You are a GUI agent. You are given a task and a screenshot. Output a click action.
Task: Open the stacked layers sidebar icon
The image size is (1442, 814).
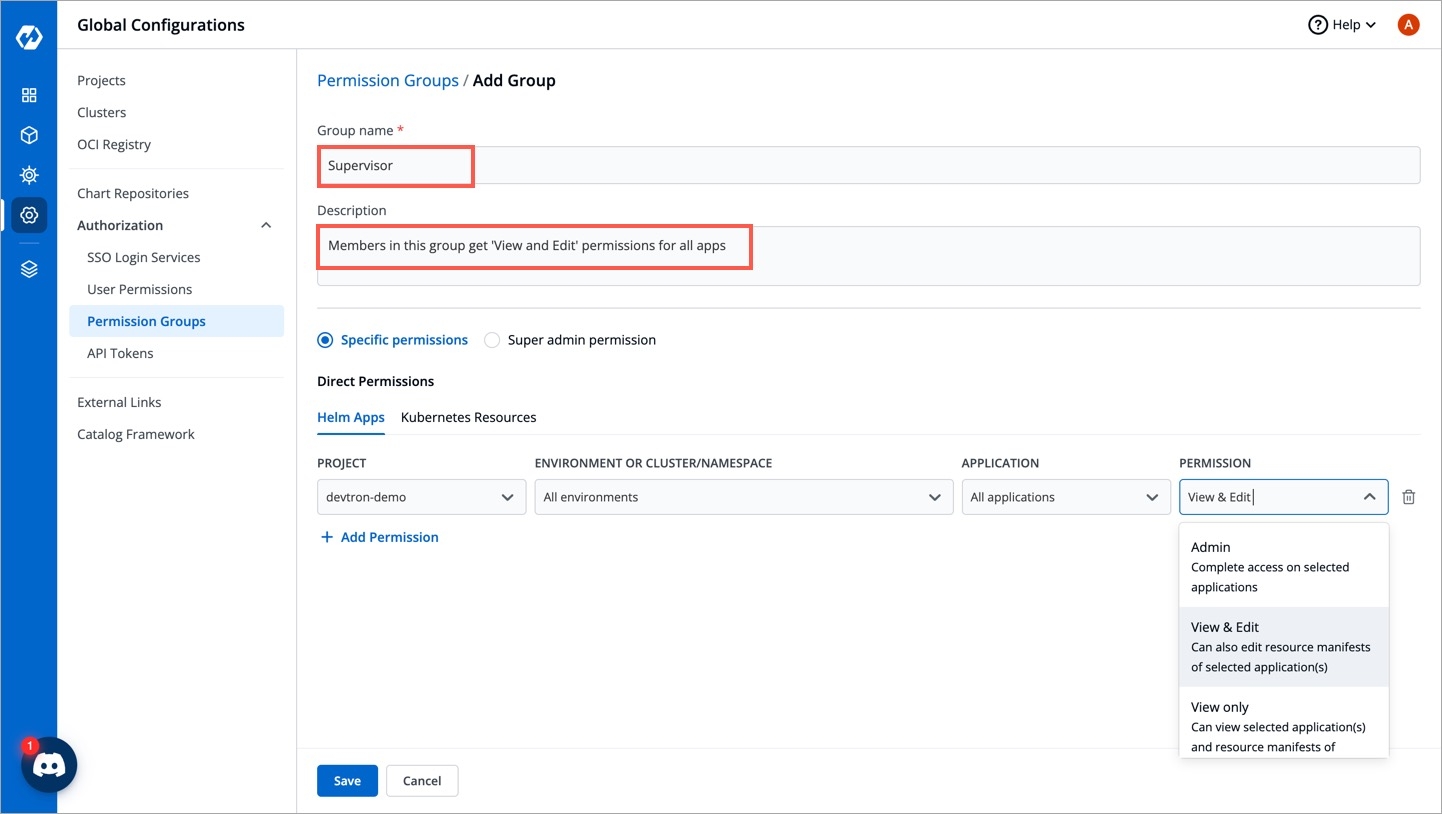pyautogui.click(x=29, y=269)
